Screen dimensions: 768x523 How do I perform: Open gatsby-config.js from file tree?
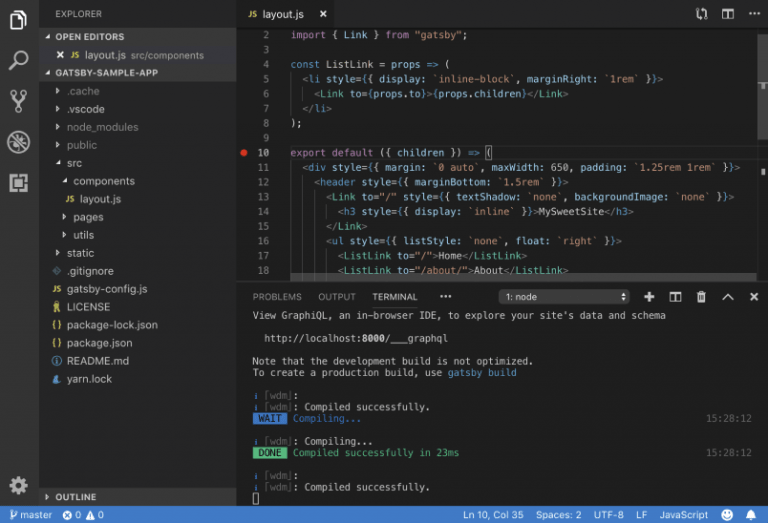pos(106,289)
